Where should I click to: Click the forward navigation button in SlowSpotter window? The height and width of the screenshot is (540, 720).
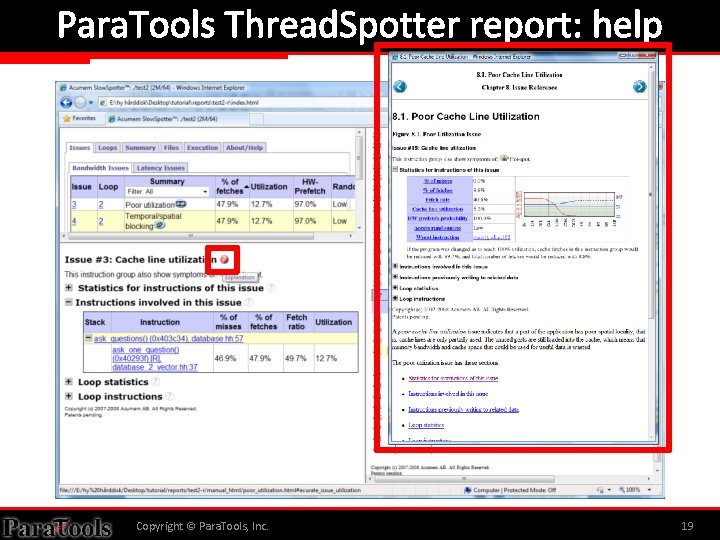click(80, 102)
